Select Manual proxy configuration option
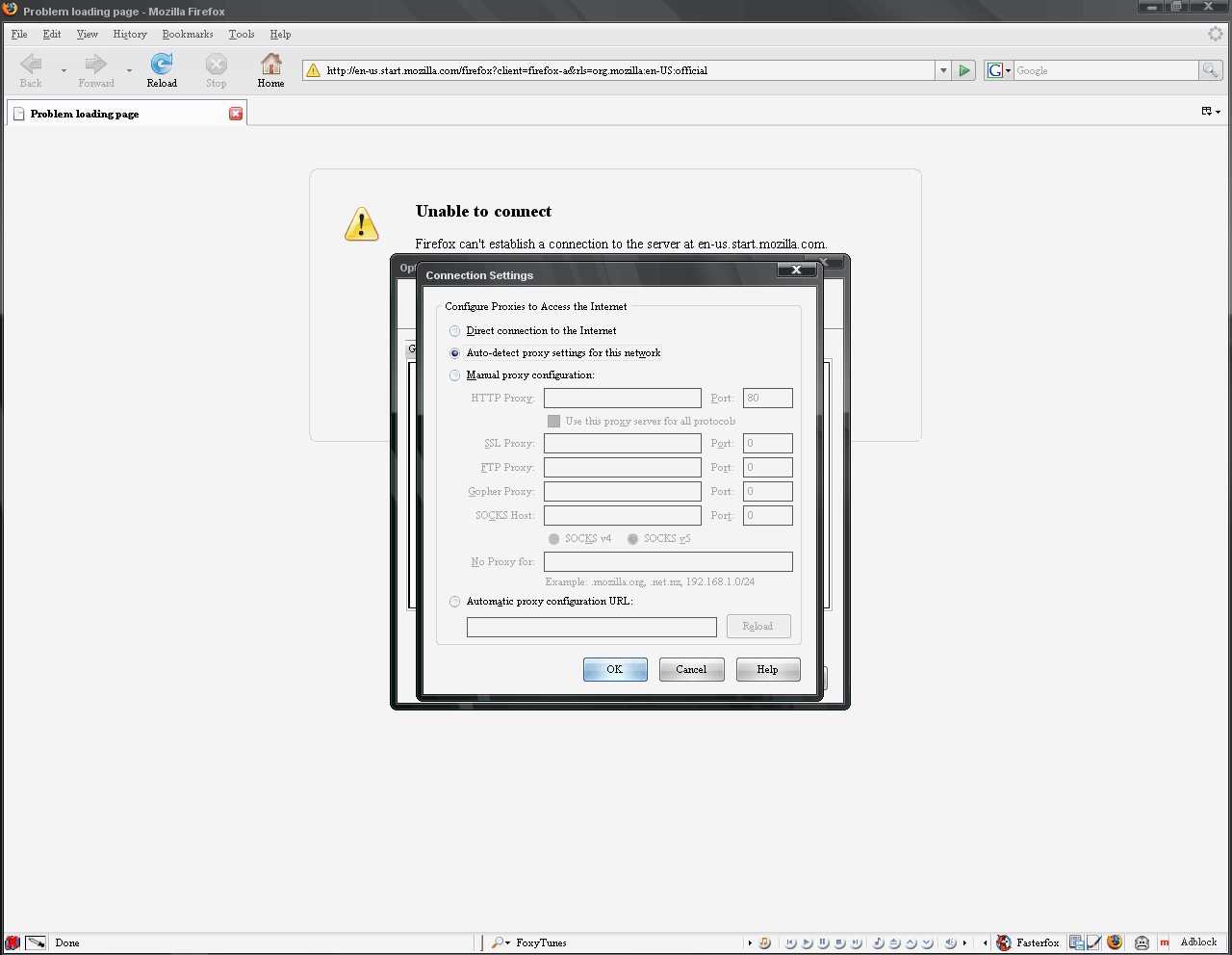Image resolution: width=1232 pixels, height=955 pixels. pyautogui.click(x=455, y=375)
